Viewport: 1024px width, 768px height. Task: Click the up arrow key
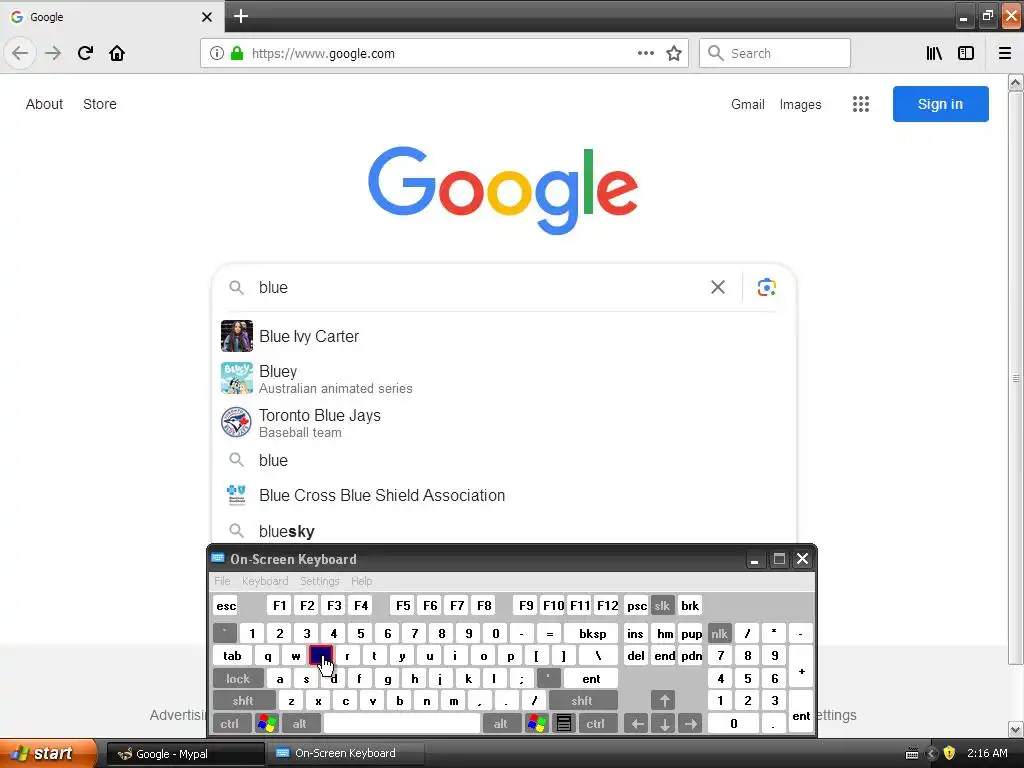(664, 701)
